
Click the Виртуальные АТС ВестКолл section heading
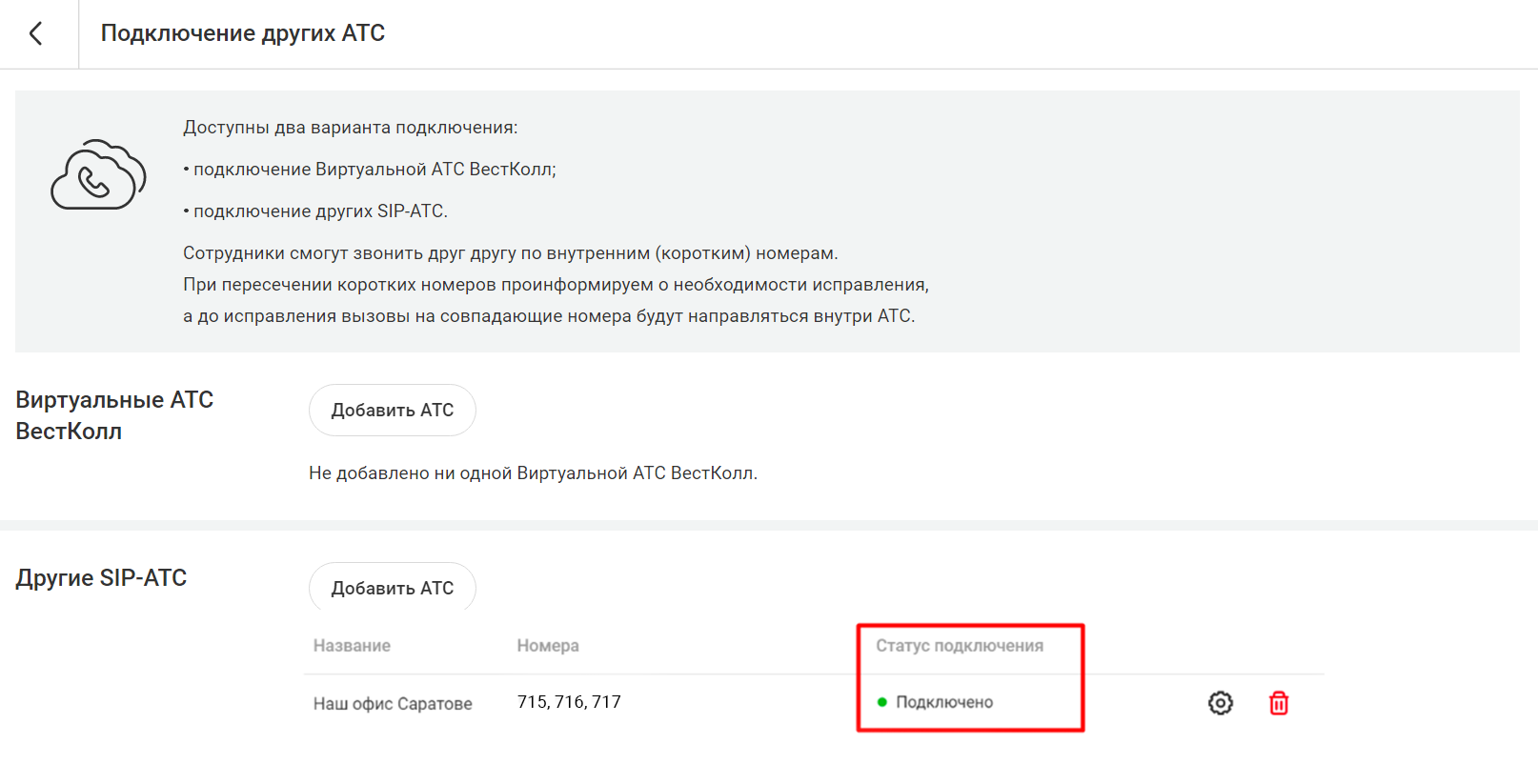(x=114, y=415)
